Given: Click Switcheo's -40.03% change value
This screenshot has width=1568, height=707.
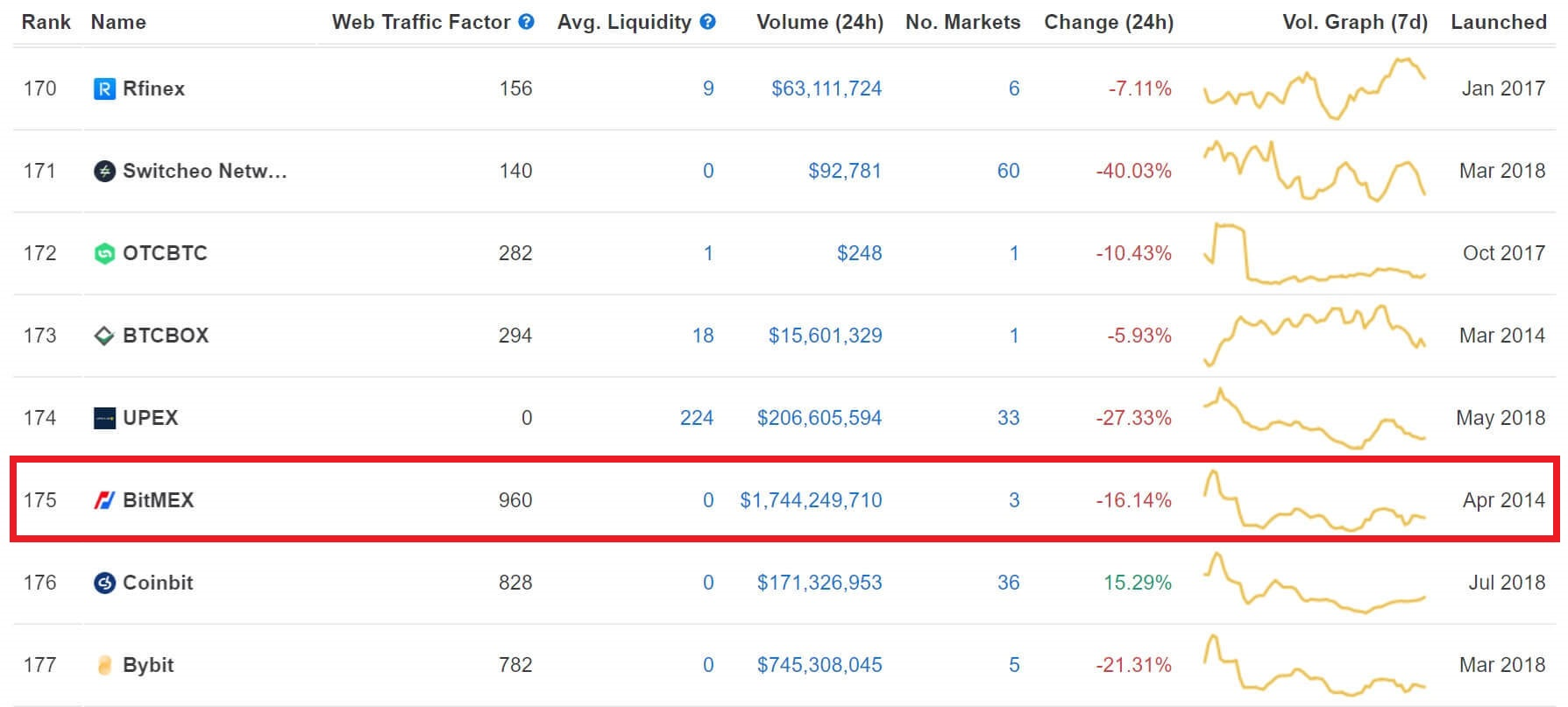Looking at the screenshot, I should pyautogui.click(x=1133, y=171).
